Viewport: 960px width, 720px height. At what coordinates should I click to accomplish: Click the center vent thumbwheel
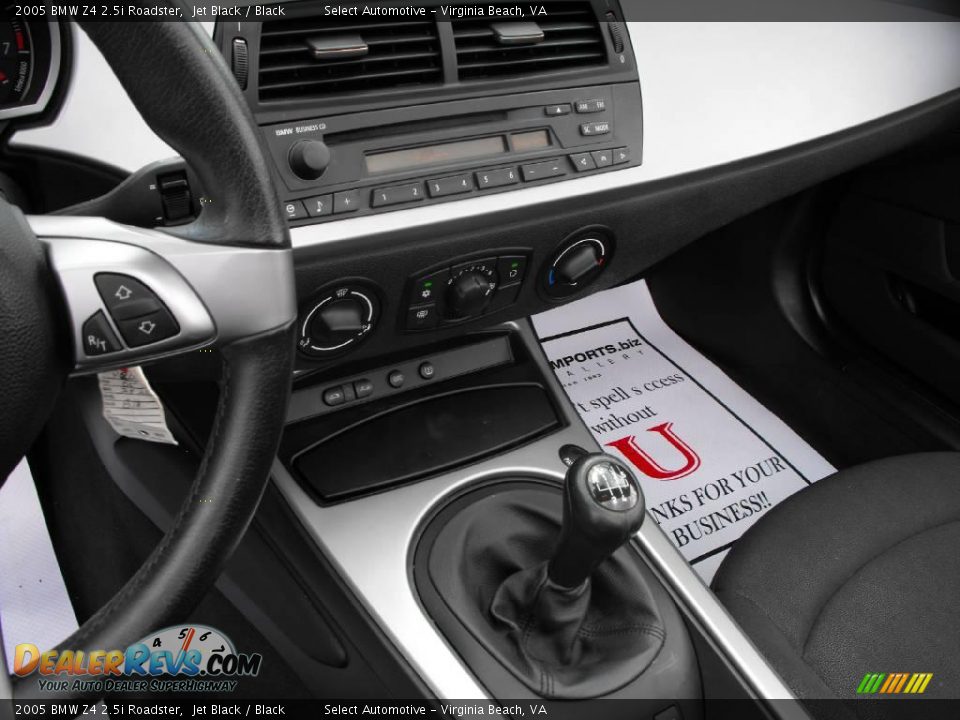click(x=239, y=63)
